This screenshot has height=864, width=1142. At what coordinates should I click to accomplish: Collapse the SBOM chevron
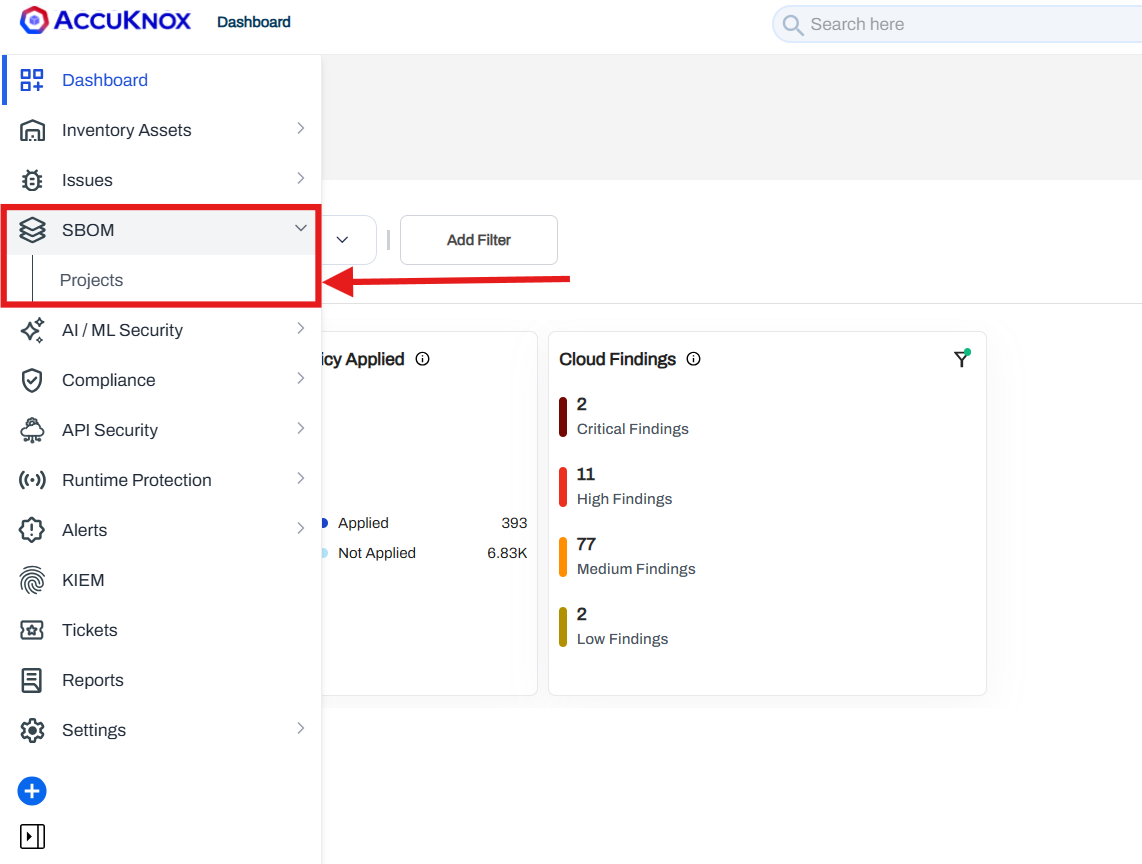click(x=301, y=228)
